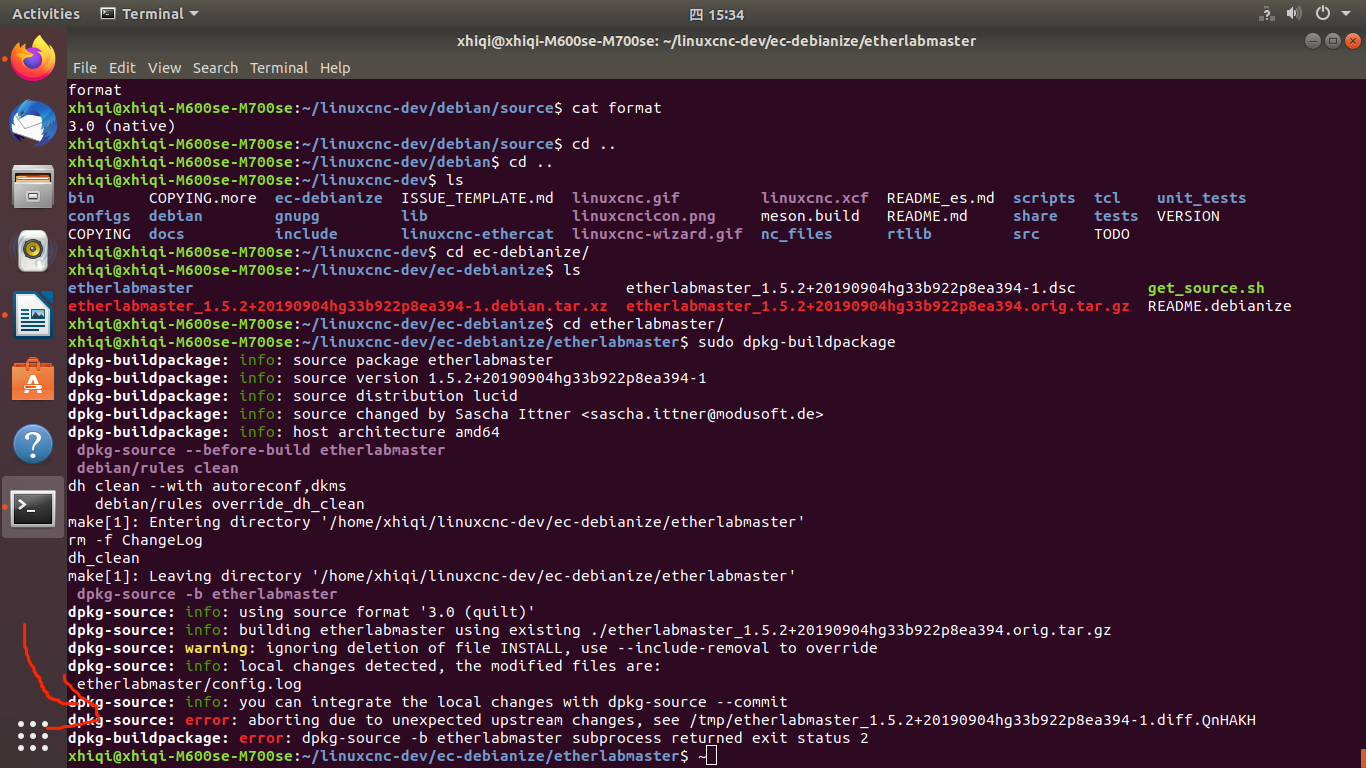Click 'linuxcnc-ethercat' directory name
This screenshot has width=1366, height=768.
(x=477, y=234)
